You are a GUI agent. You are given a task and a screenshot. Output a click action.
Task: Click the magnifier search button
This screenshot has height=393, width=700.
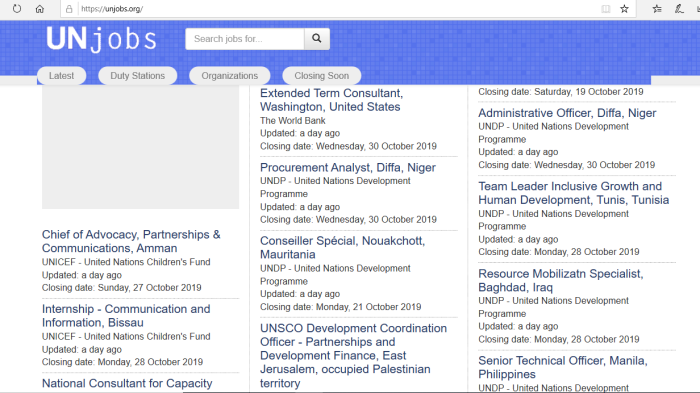click(x=317, y=39)
